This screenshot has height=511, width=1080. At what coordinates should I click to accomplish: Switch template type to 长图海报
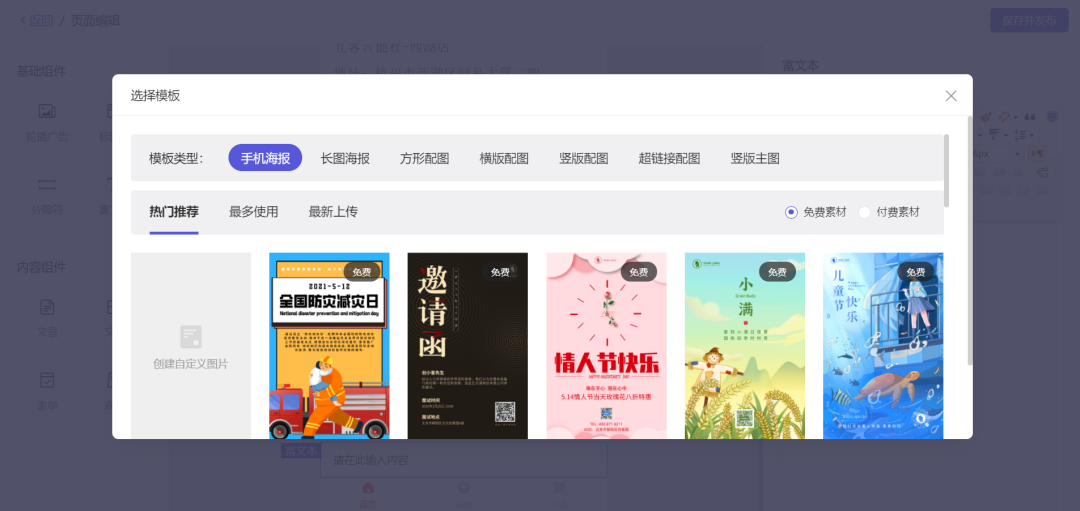point(345,158)
